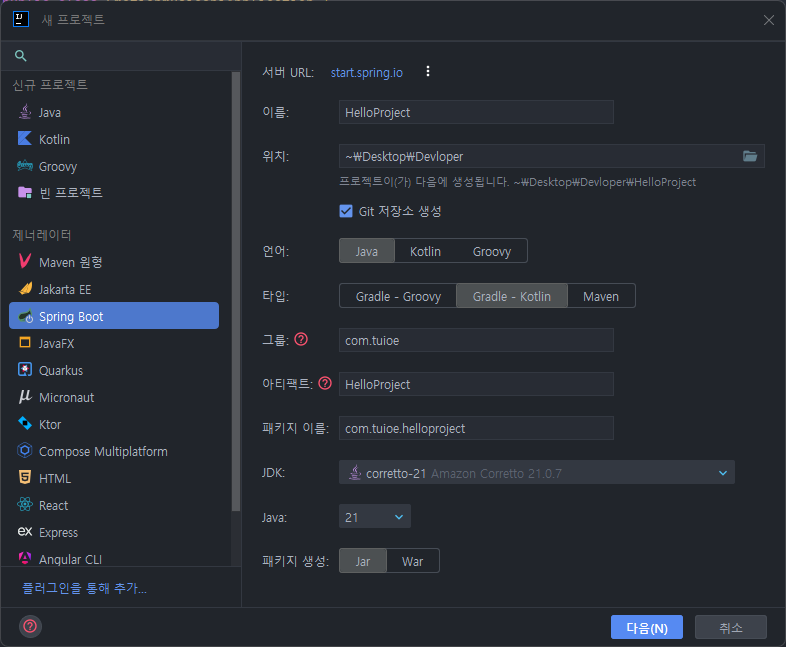Viewport: 786px width, 647px height.
Task: Close the 새 프로젝트 dialog
Action: (x=768, y=20)
